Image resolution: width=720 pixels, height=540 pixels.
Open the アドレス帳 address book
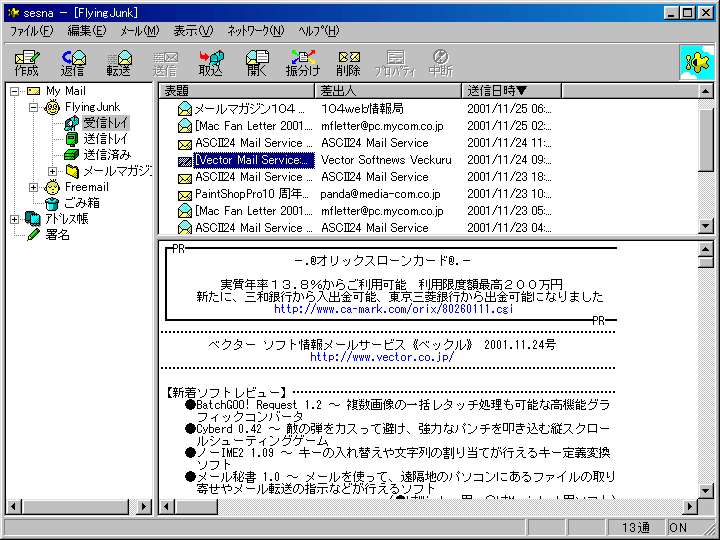click(x=67, y=219)
